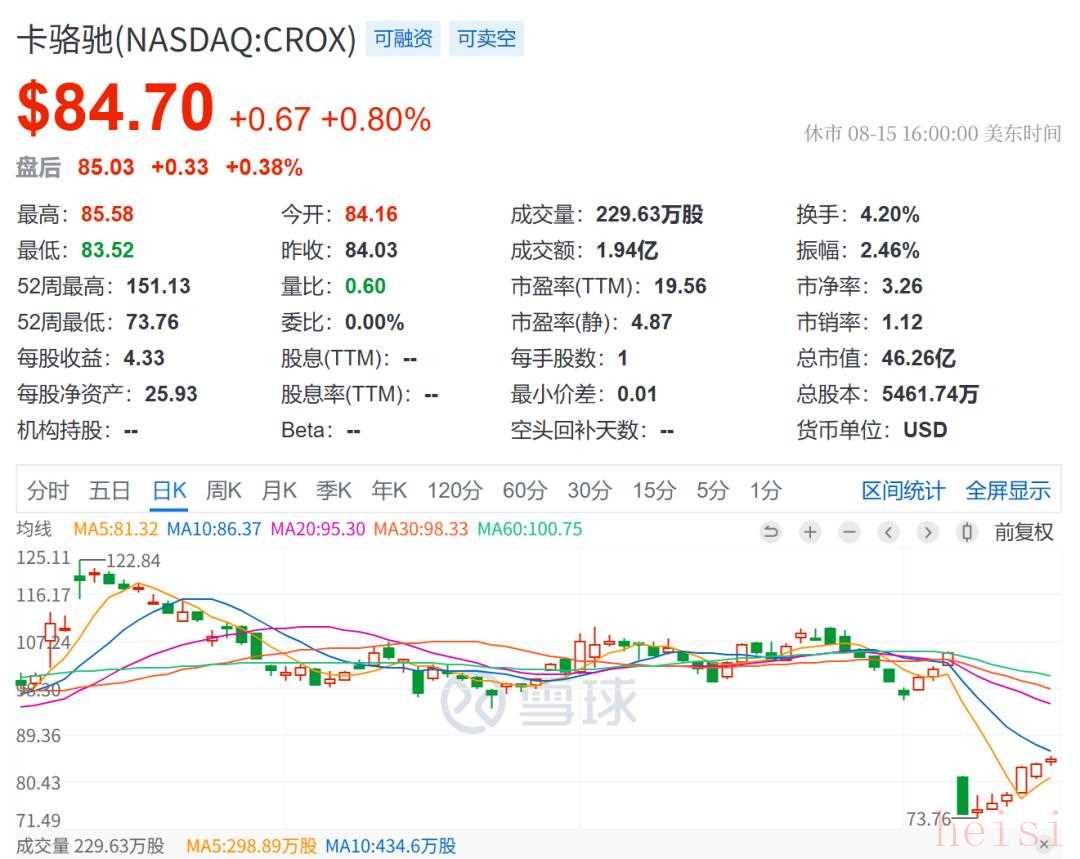
Task: Switch to 分时 chart tab
Action: (x=48, y=491)
